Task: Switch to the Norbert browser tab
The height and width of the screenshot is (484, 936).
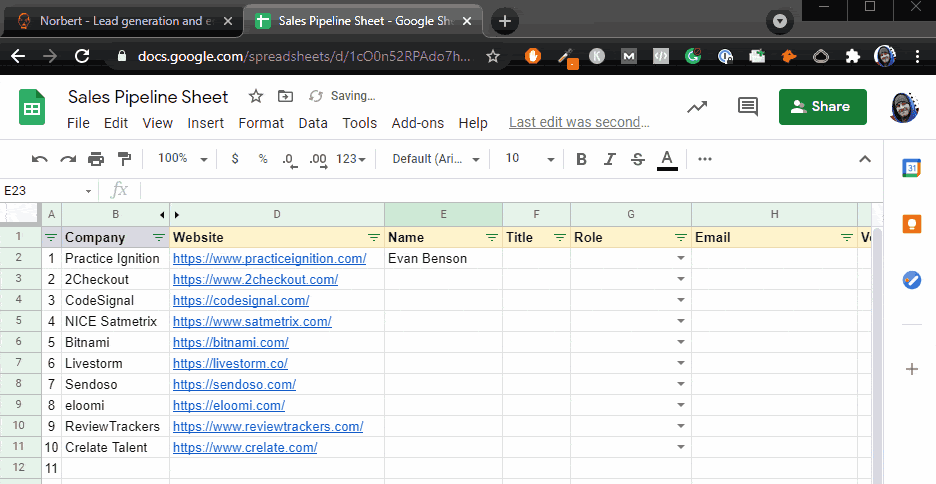Action: pyautogui.click(x=124, y=21)
